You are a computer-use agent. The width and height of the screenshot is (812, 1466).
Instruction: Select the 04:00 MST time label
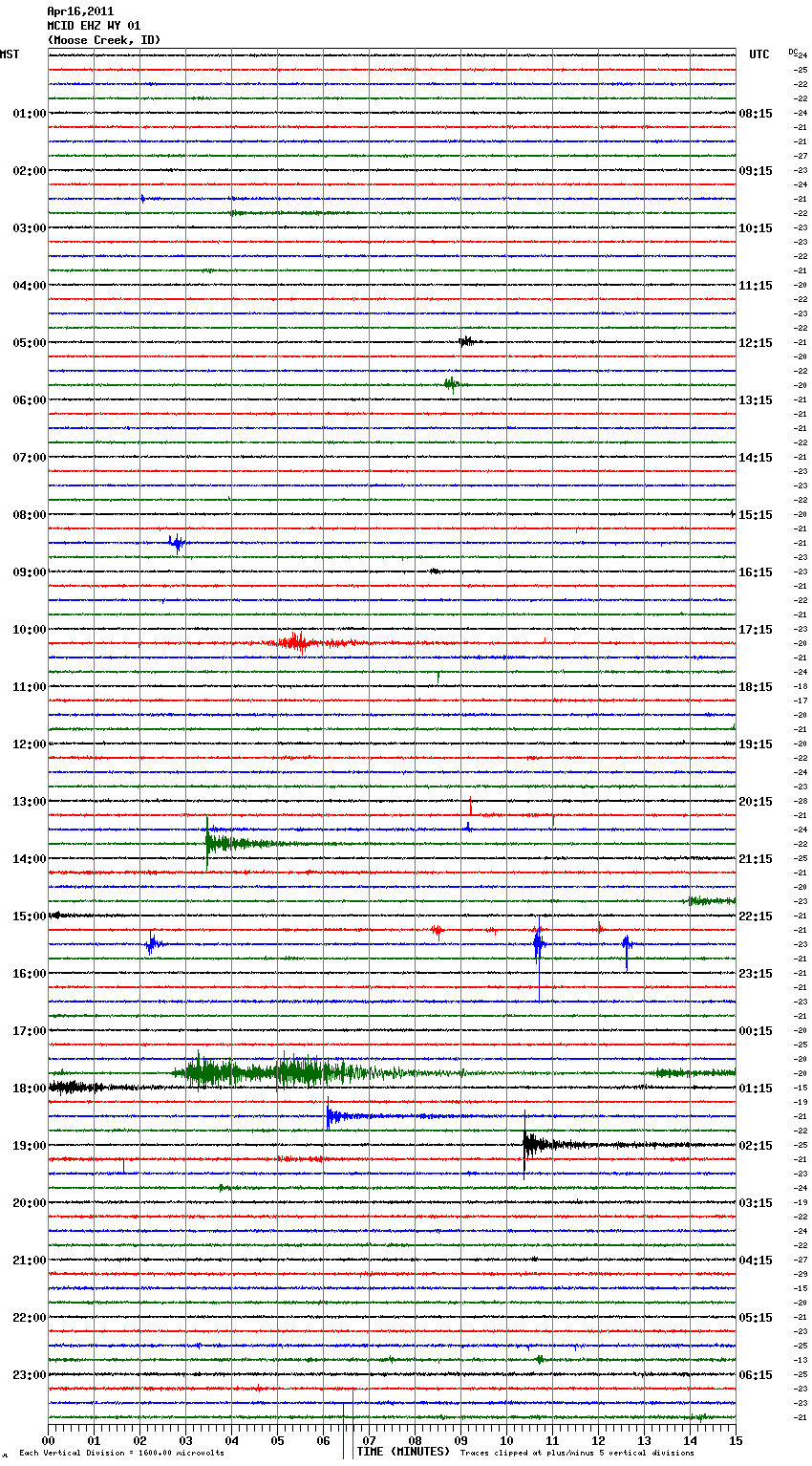click(x=30, y=286)
